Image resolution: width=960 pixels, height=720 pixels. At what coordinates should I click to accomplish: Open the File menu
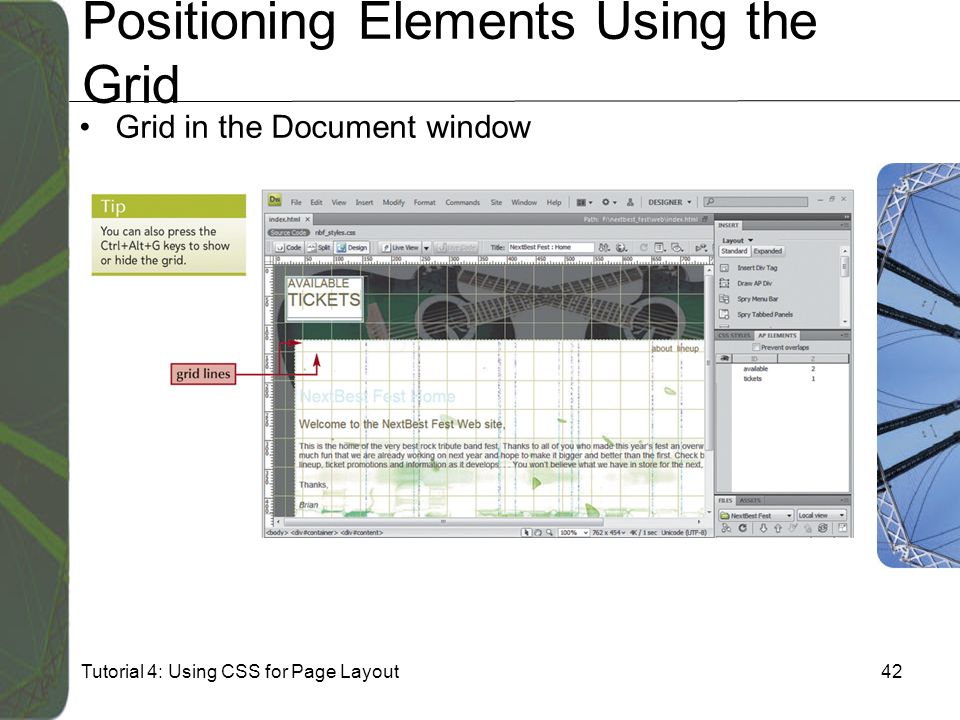pyautogui.click(x=296, y=203)
